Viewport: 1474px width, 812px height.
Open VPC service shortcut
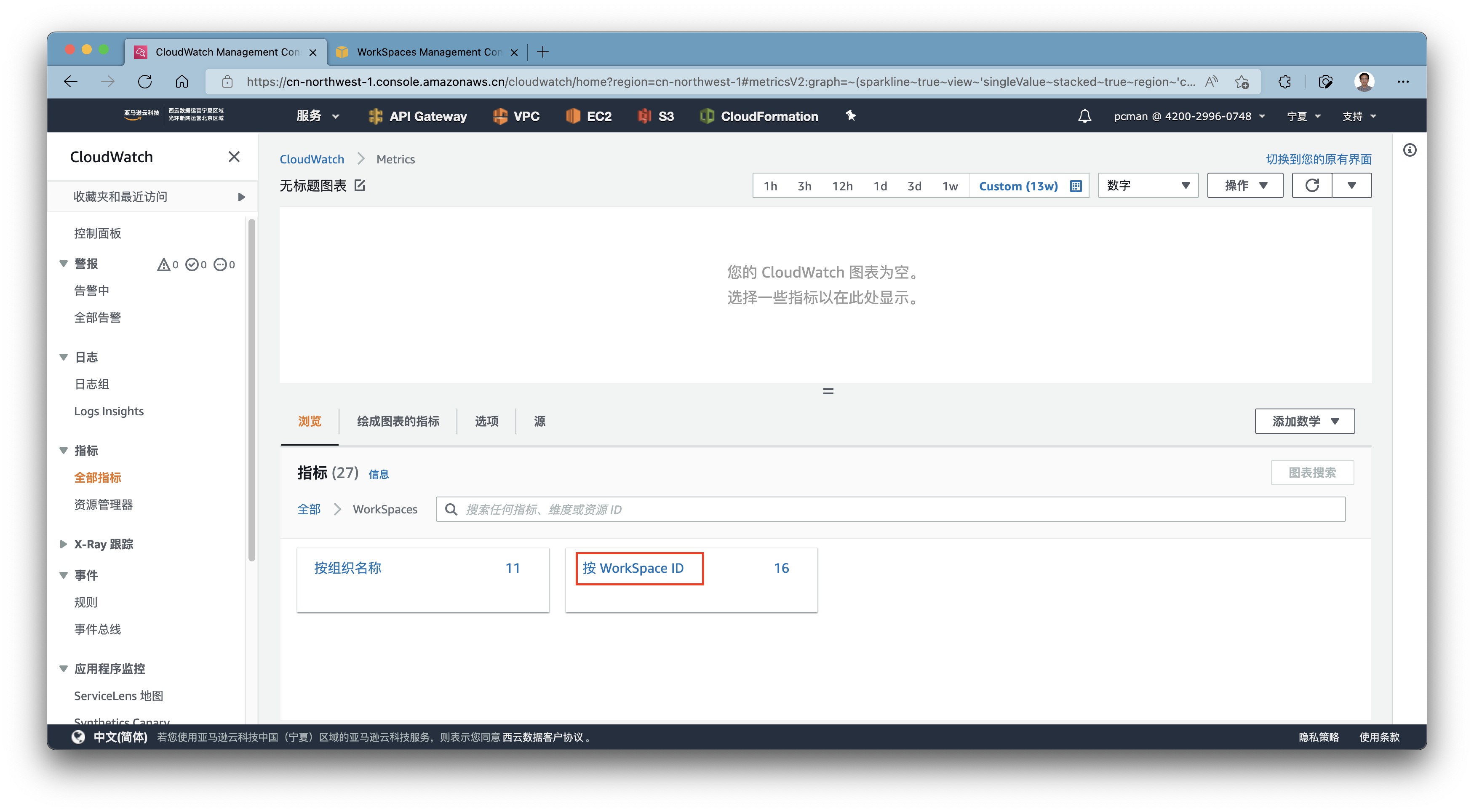click(x=515, y=116)
